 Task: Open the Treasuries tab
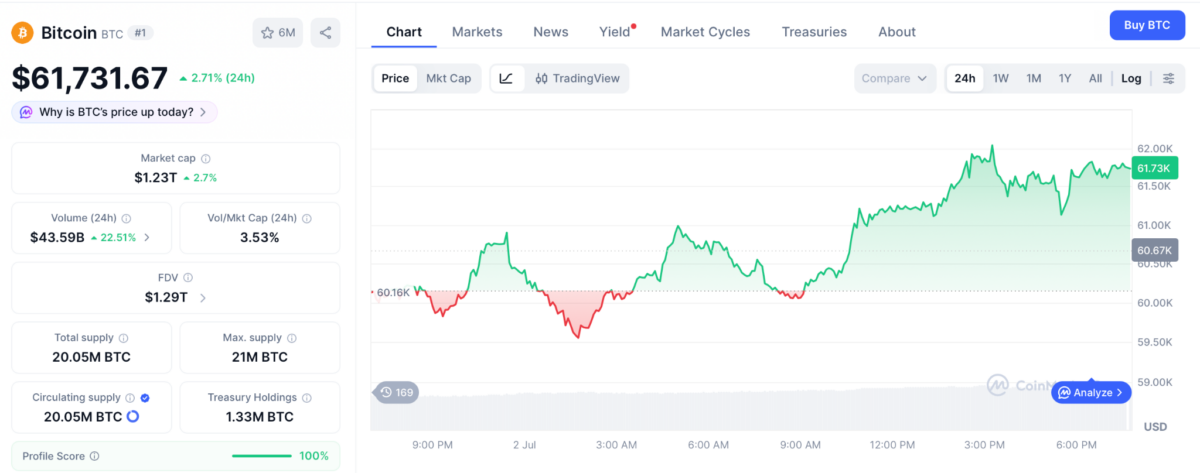814,32
